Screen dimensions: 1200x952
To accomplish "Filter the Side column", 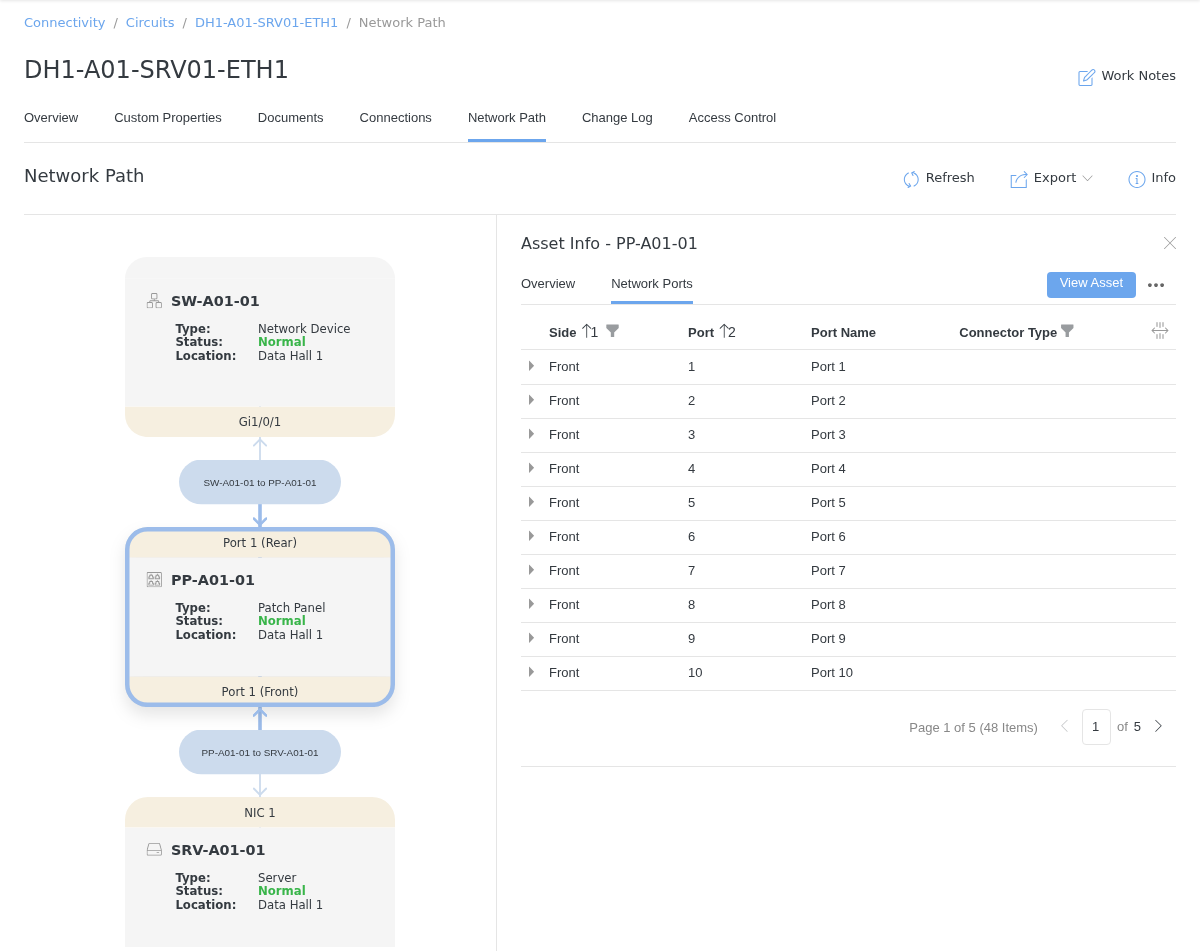I will [613, 331].
